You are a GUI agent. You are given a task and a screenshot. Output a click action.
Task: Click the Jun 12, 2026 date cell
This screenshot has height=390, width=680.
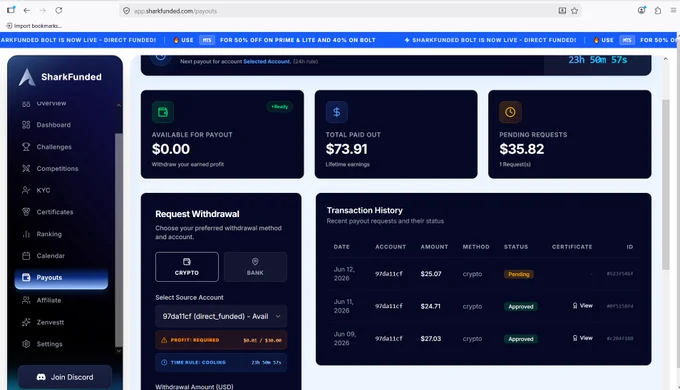click(x=344, y=274)
